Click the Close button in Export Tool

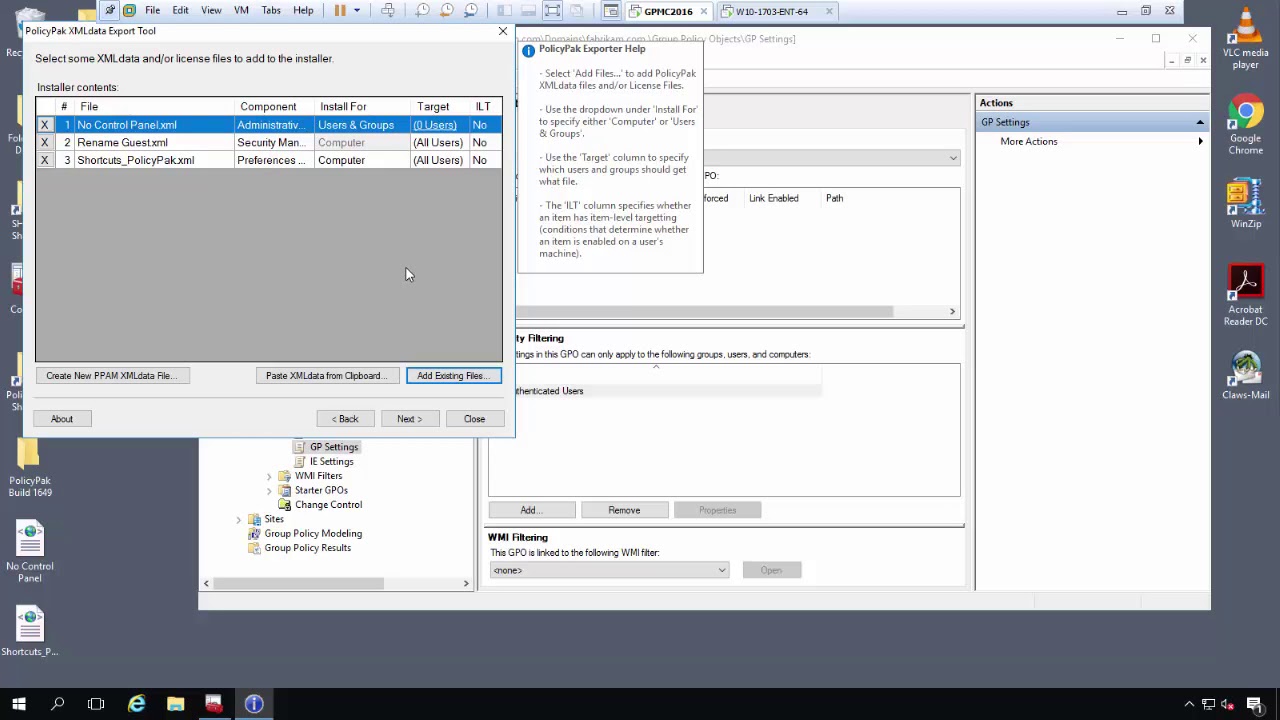pos(474,419)
